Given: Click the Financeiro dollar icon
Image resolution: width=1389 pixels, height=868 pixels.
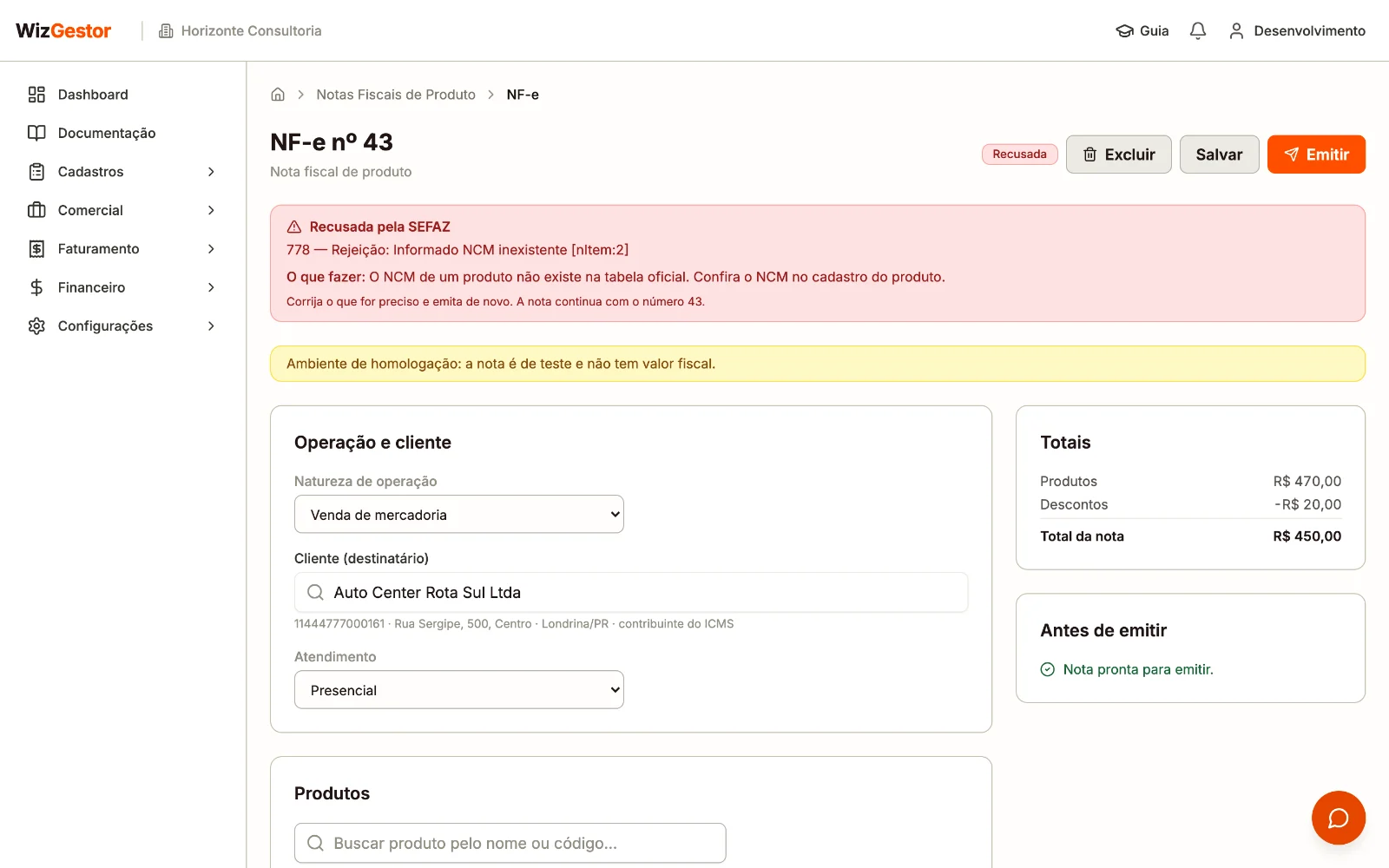Looking at the screenshot, I should click(36, 287).
